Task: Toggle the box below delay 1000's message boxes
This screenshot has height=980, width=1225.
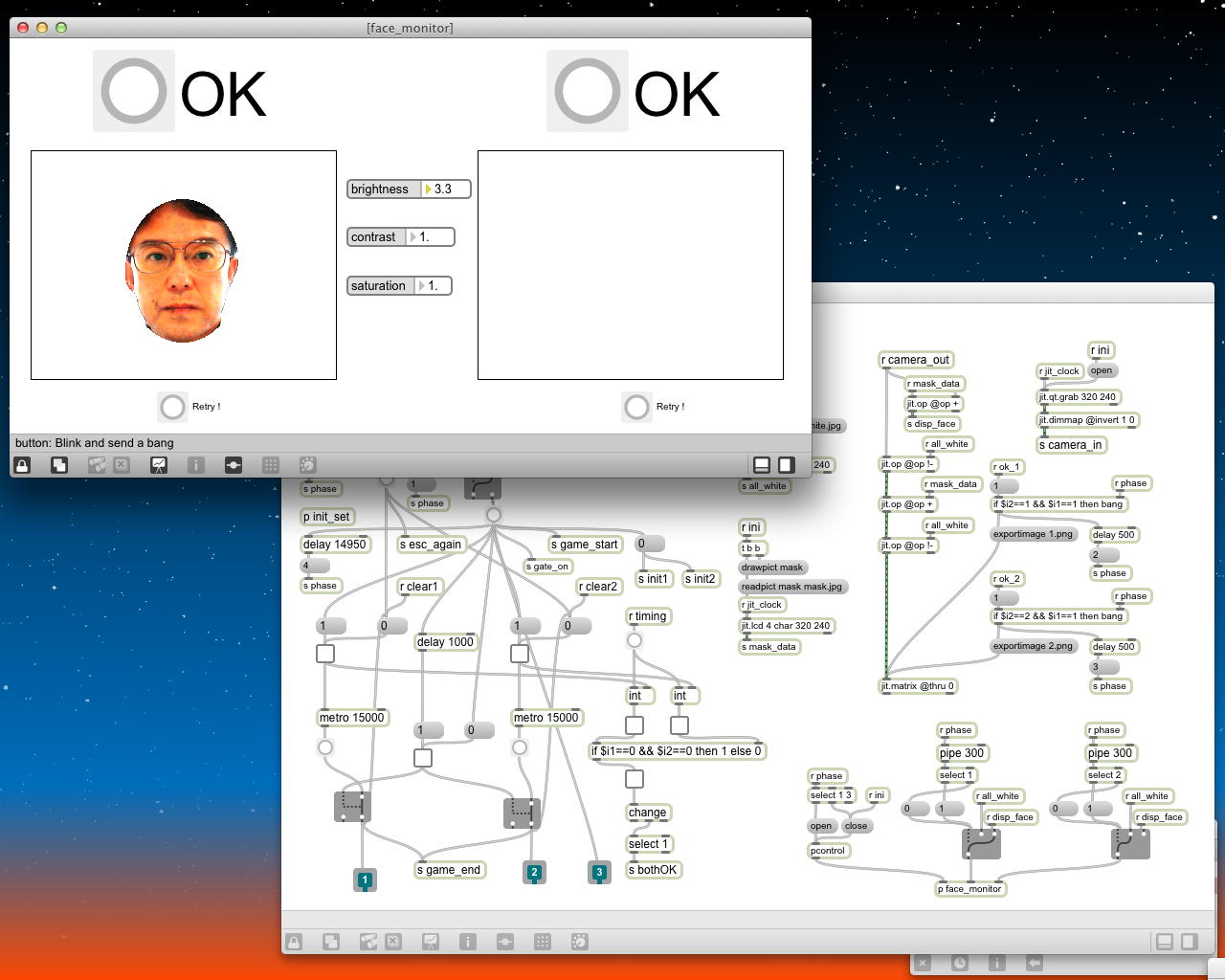Action: click(423, 758)
